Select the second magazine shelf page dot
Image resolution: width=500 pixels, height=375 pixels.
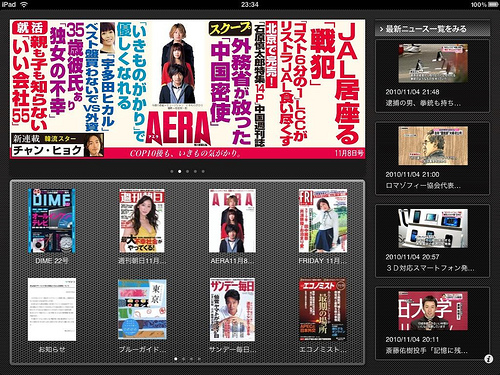coord(184,359)
